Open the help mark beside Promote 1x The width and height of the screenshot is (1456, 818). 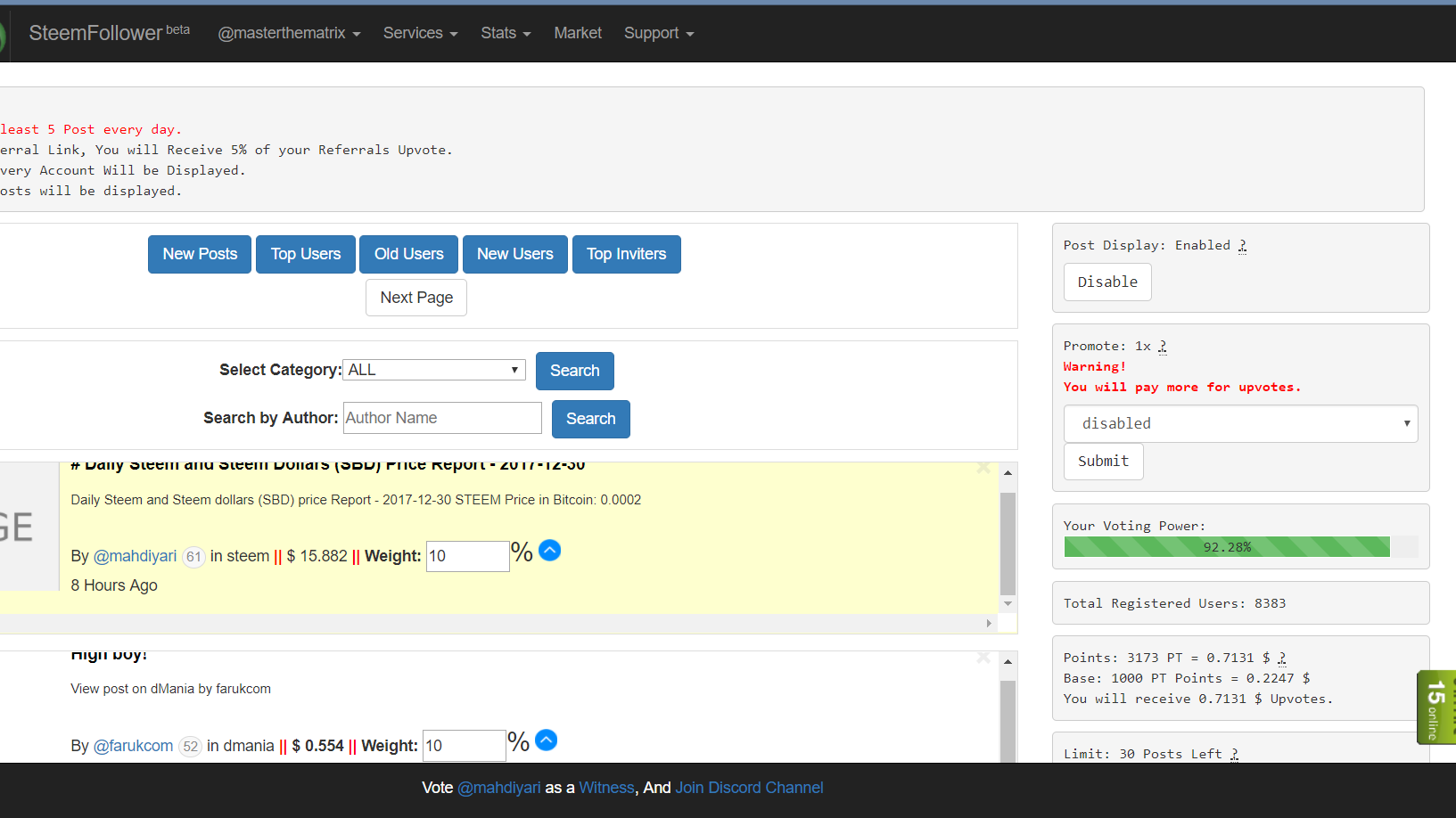pos(1163,346)
